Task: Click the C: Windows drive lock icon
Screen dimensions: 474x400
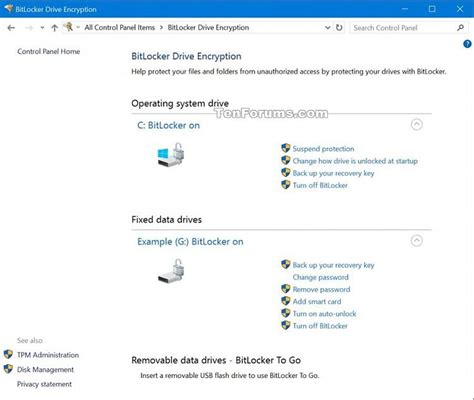Action: click(171, 155)
